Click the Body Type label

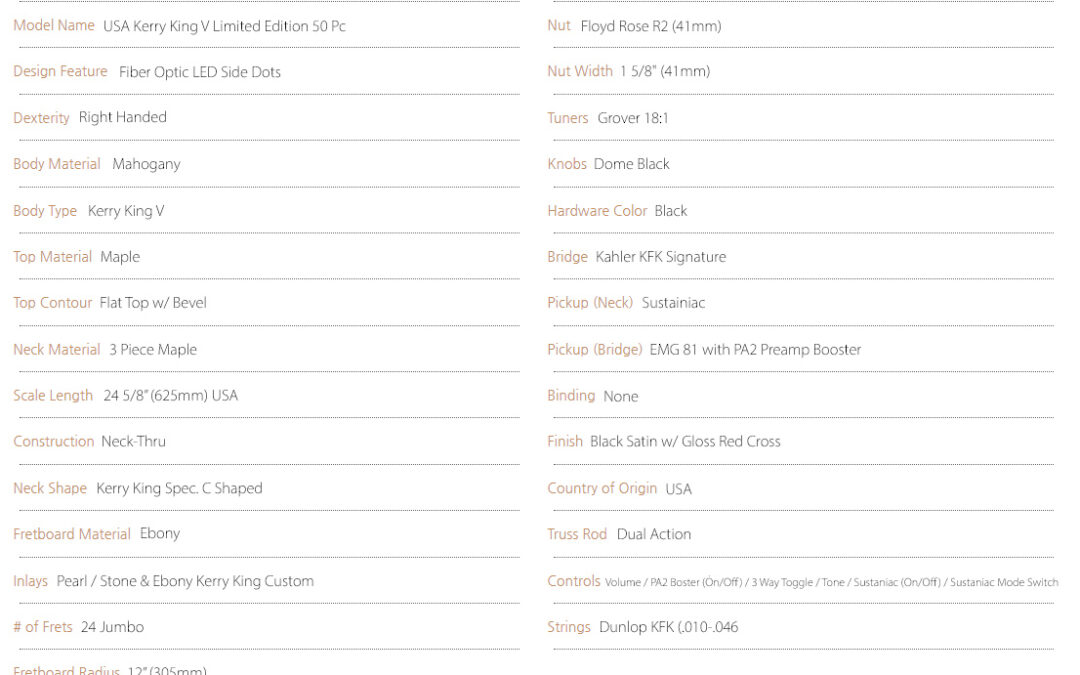click(45, 211)
